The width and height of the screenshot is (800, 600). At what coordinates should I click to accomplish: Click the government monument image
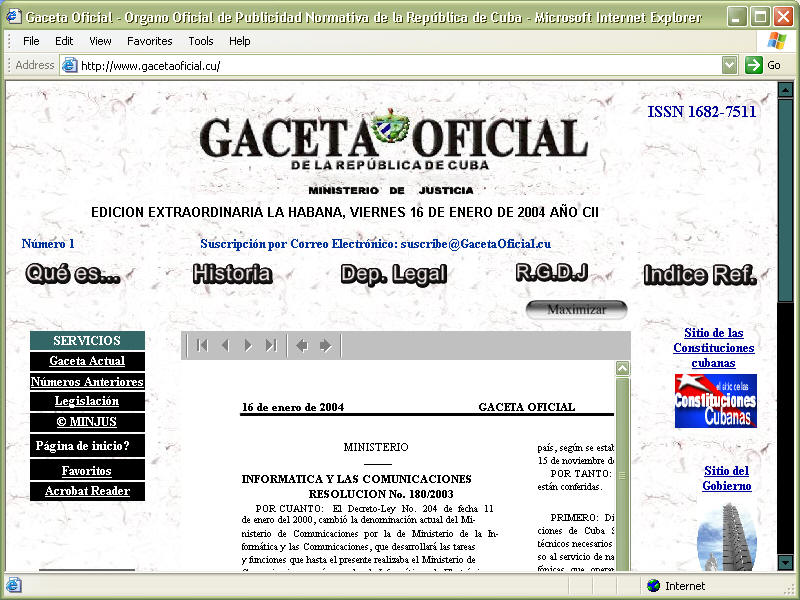[x=727, y=537]
